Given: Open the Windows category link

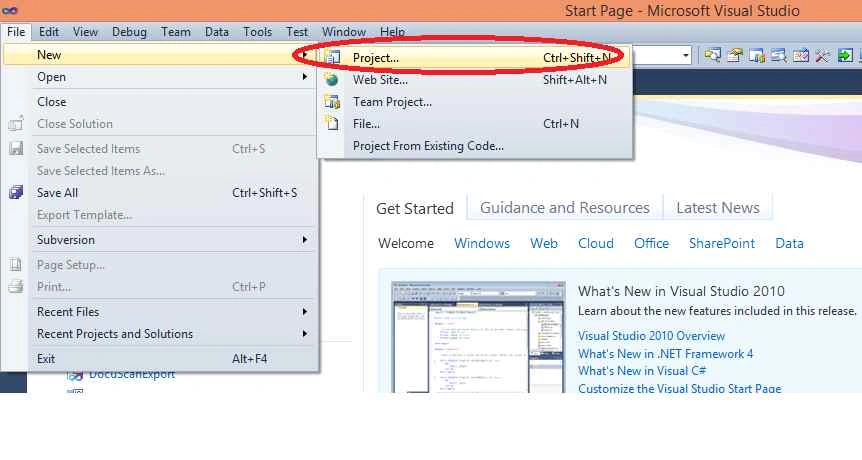Looking at the screenshot, I should pos(482,243).
